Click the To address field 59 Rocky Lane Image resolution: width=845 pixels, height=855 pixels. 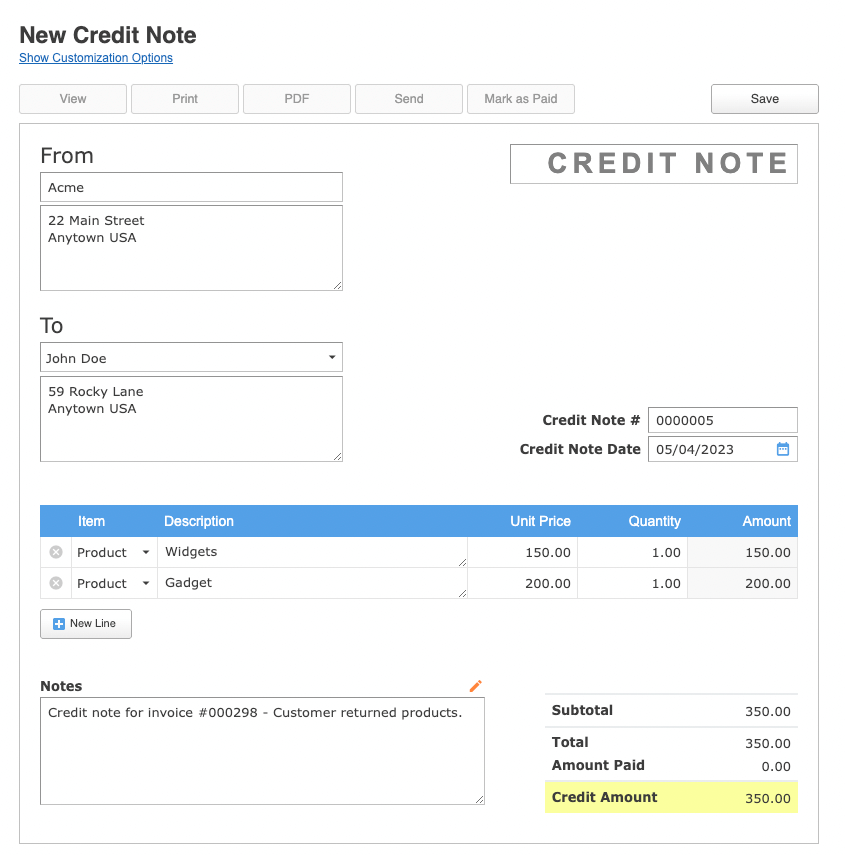[x=191, y=419]
